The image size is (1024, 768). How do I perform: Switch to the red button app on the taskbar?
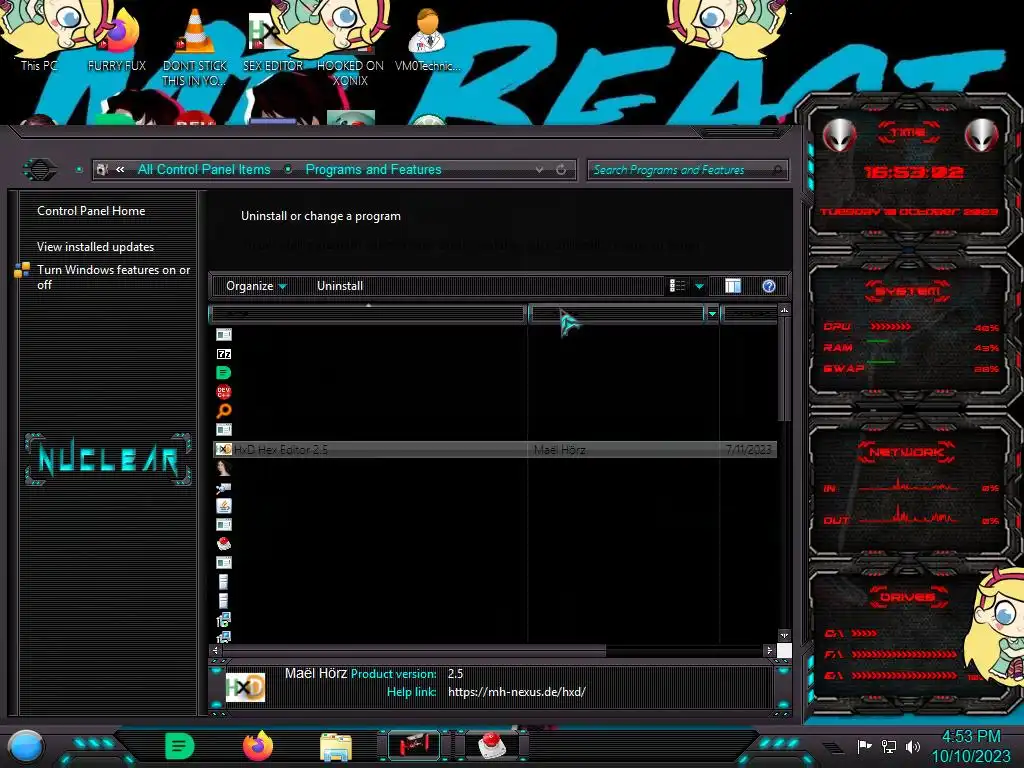[493, 745]
